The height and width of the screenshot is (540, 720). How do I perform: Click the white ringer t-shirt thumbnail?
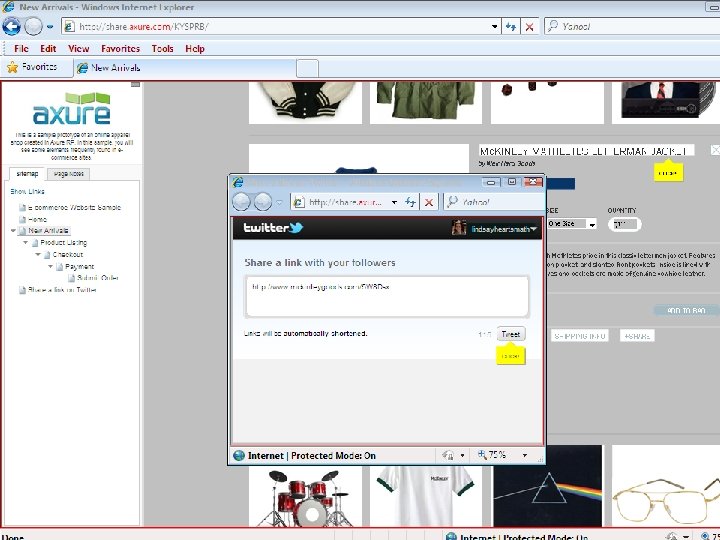click(426, 497)
